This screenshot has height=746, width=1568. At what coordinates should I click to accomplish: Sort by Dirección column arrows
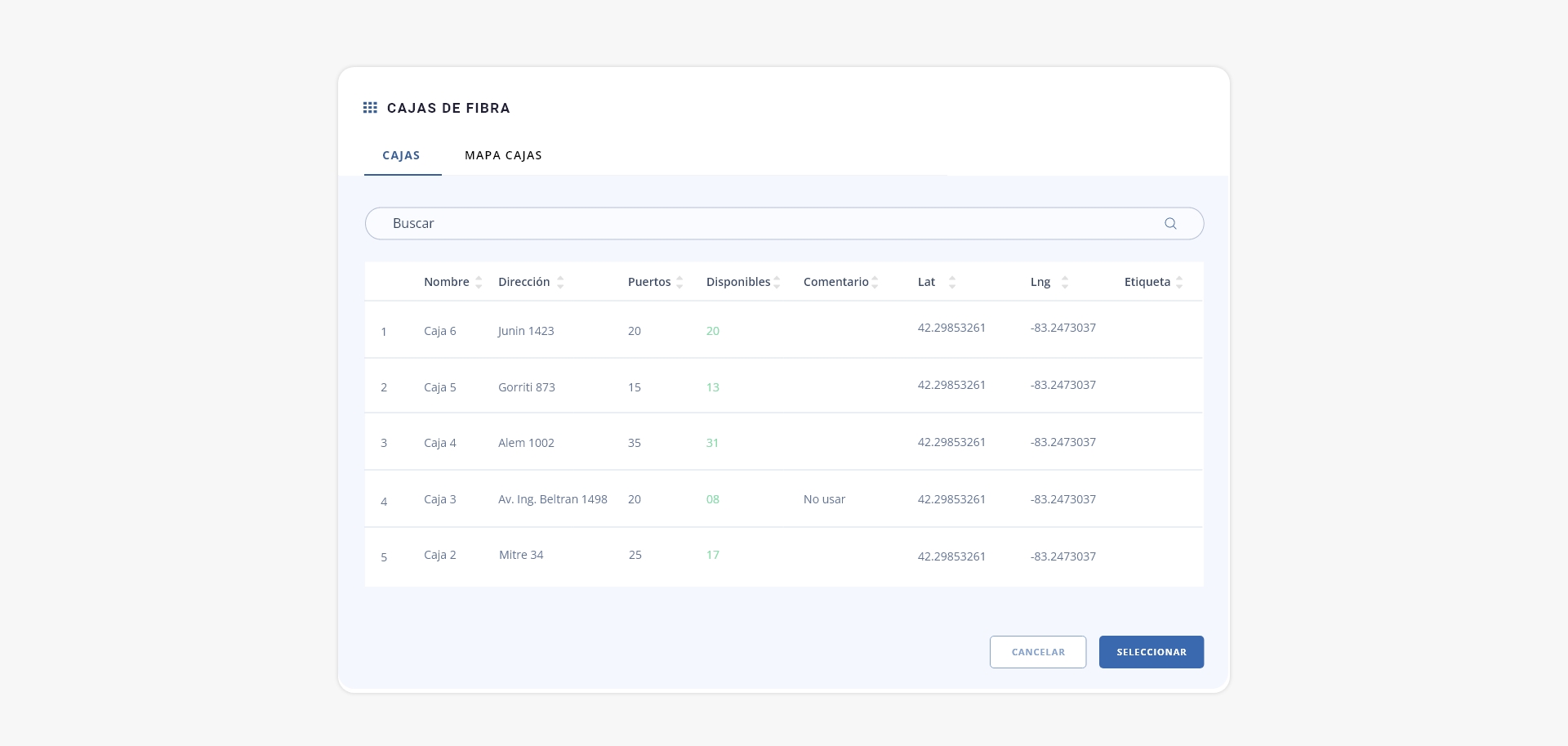(x=560, y=283)
